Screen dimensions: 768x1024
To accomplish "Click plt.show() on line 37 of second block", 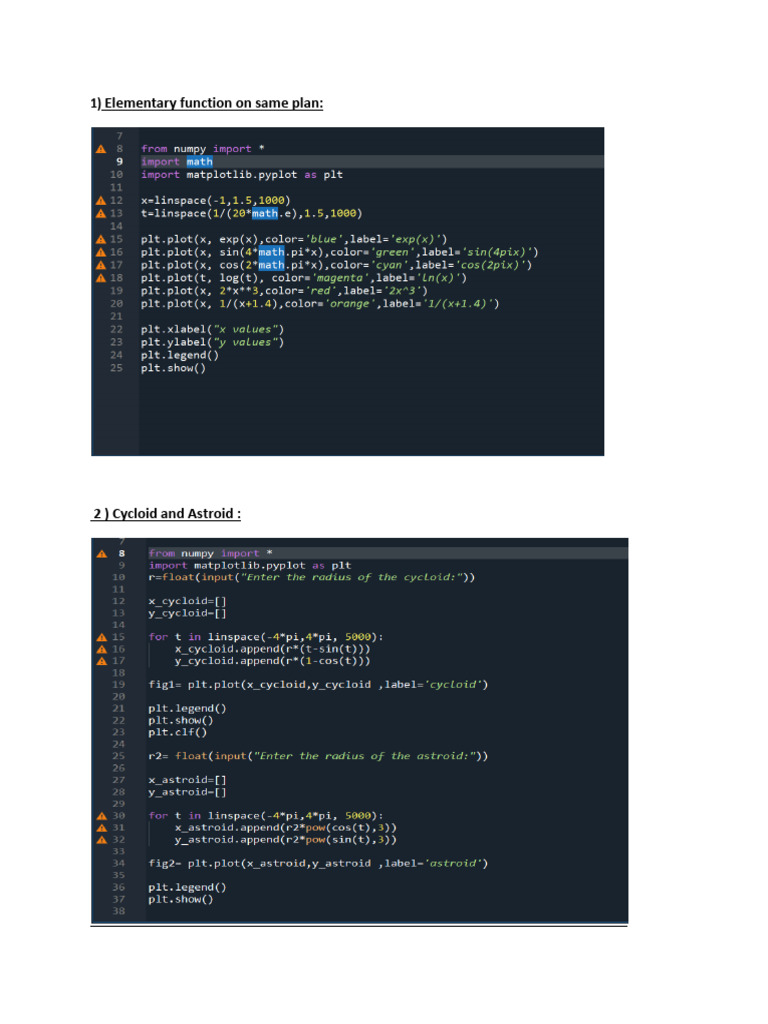I will [x=181, y=899].
